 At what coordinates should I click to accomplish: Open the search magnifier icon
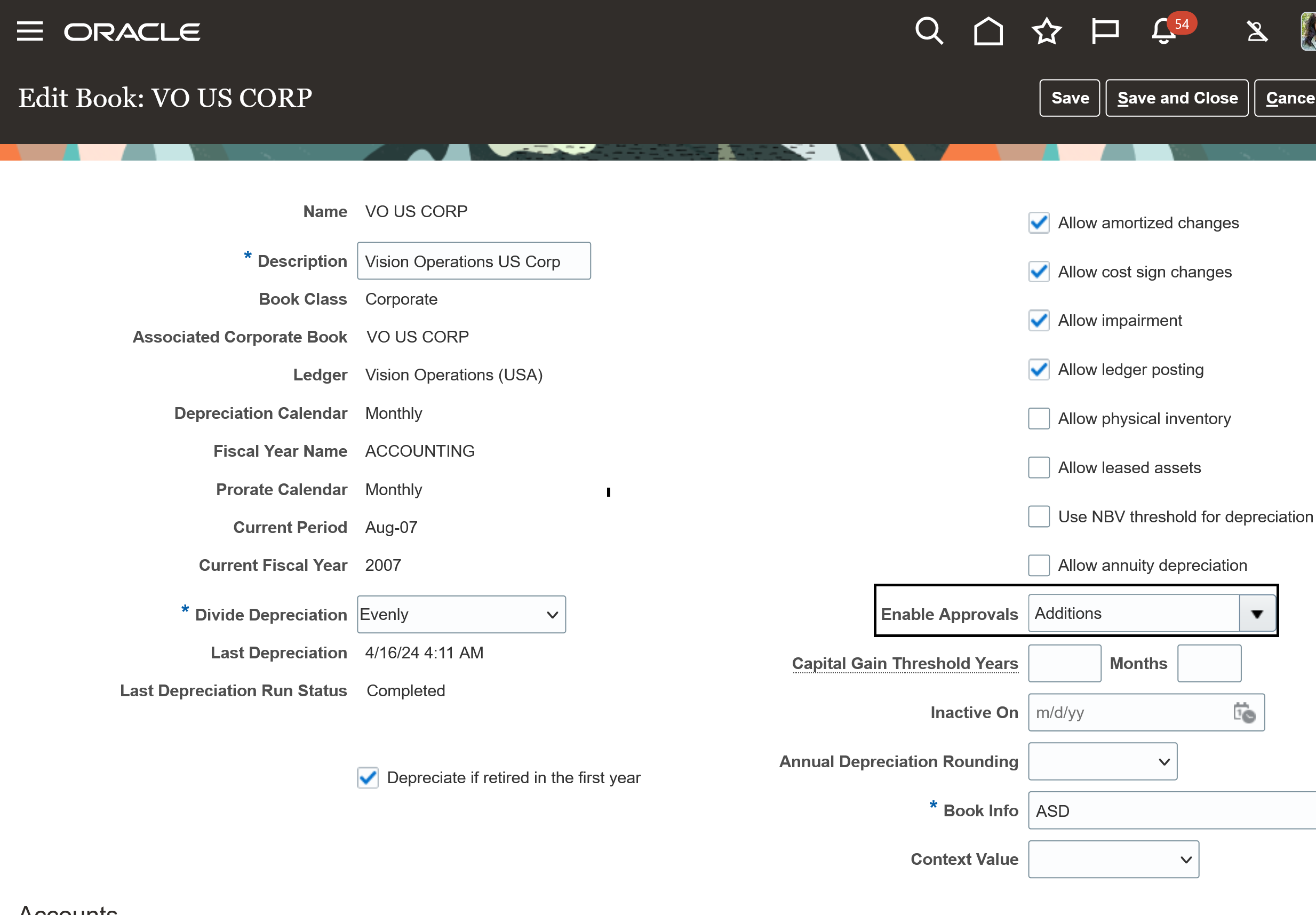[929, 31]
